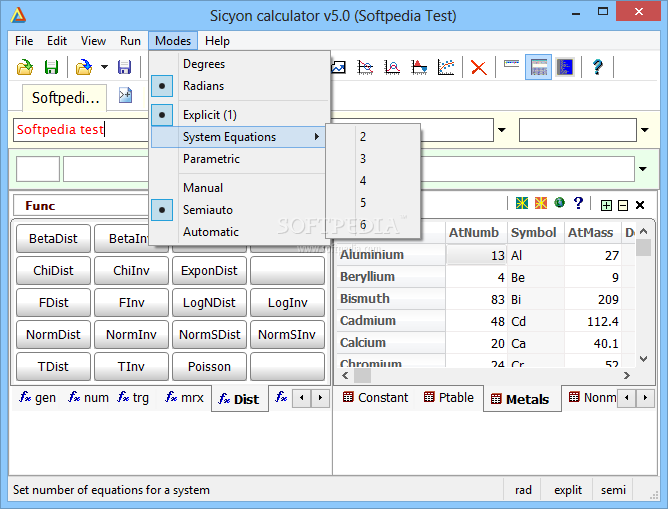Click the blue question mark above the table
This screenshot has height=509, width=668.
[x=578, y=203]
